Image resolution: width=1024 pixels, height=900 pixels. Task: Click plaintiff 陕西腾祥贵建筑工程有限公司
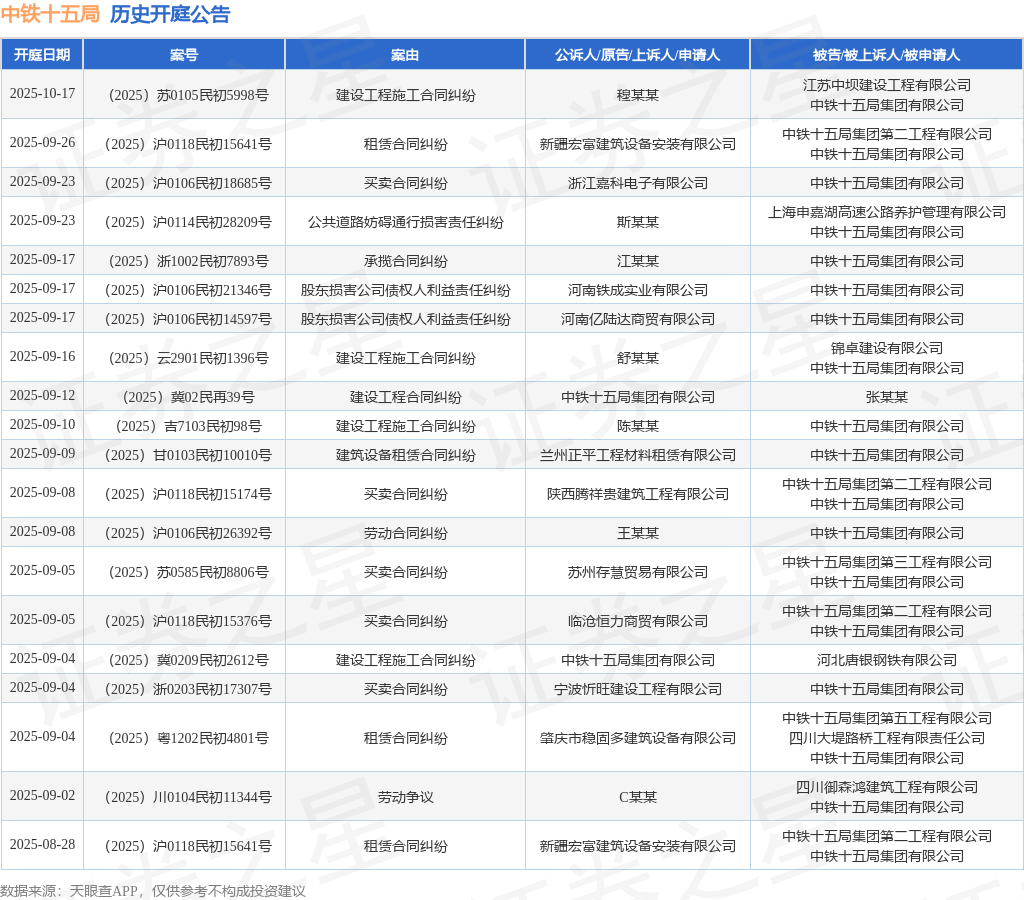(x=638, y=494)
